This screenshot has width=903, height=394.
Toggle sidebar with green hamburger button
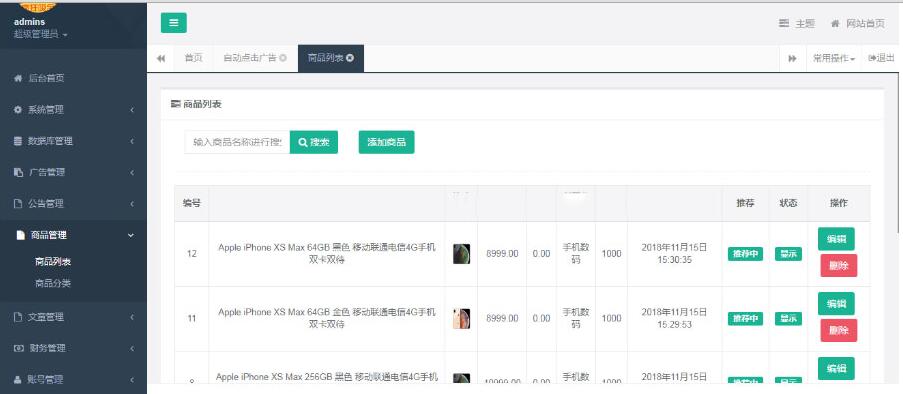pos(173,23)
